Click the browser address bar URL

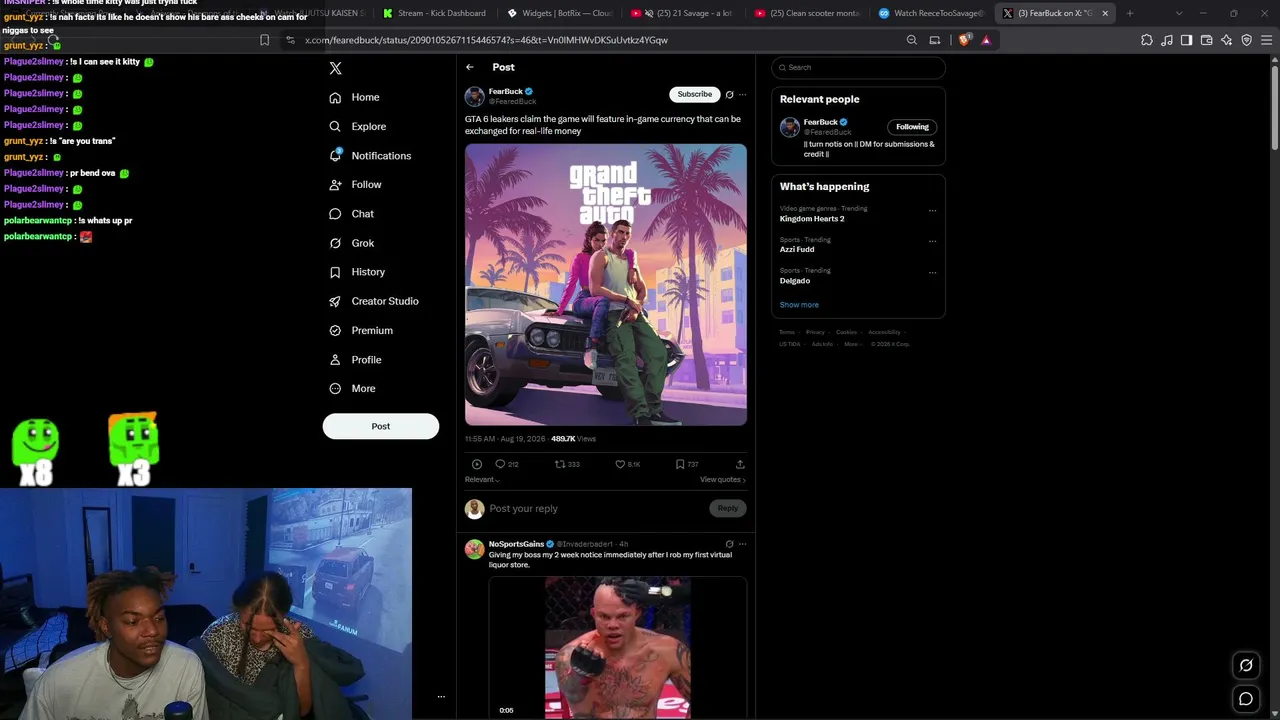pyautogui.click(x=486, y=40)
